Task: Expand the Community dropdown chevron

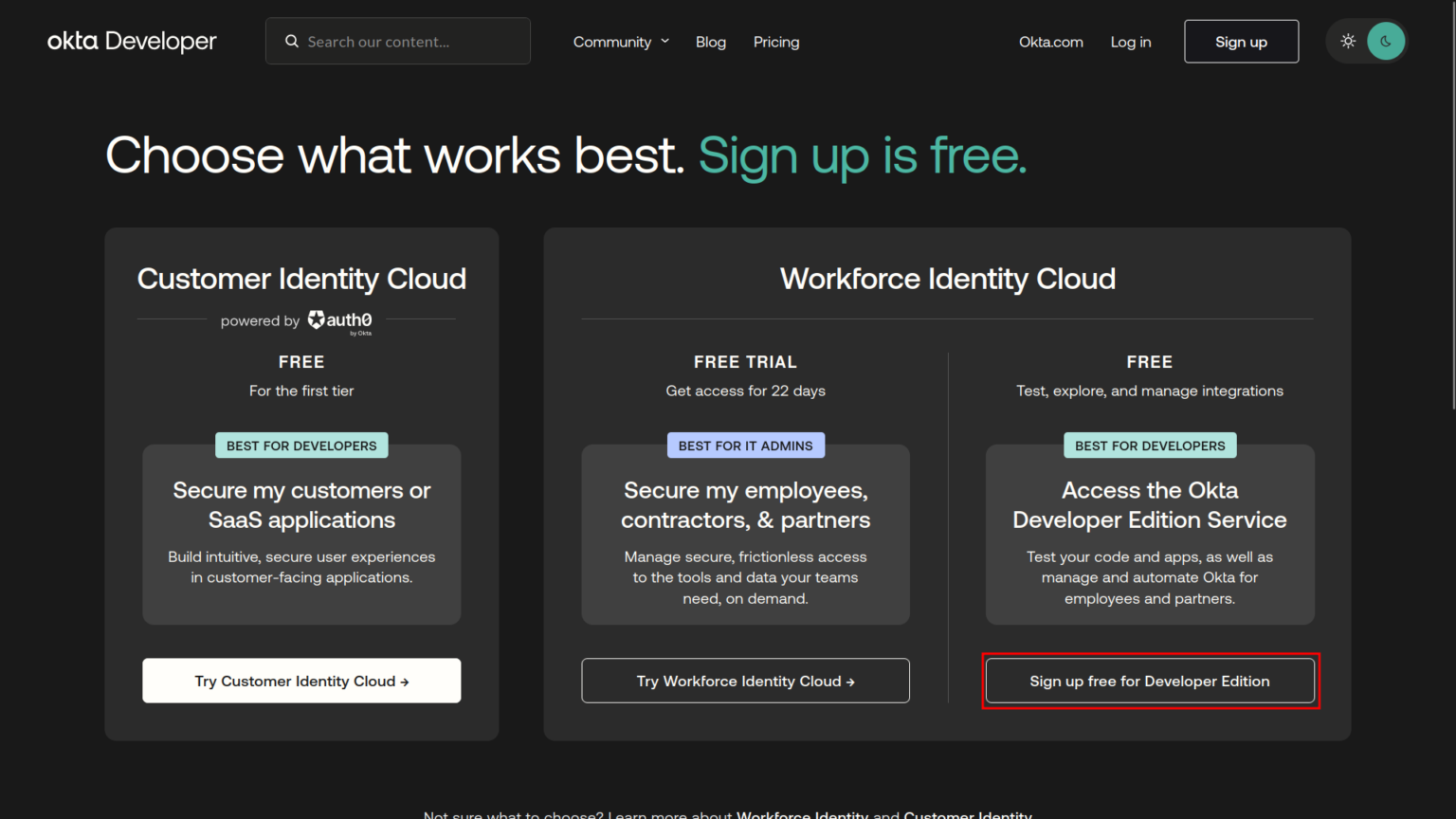Action: coord(665,41)
